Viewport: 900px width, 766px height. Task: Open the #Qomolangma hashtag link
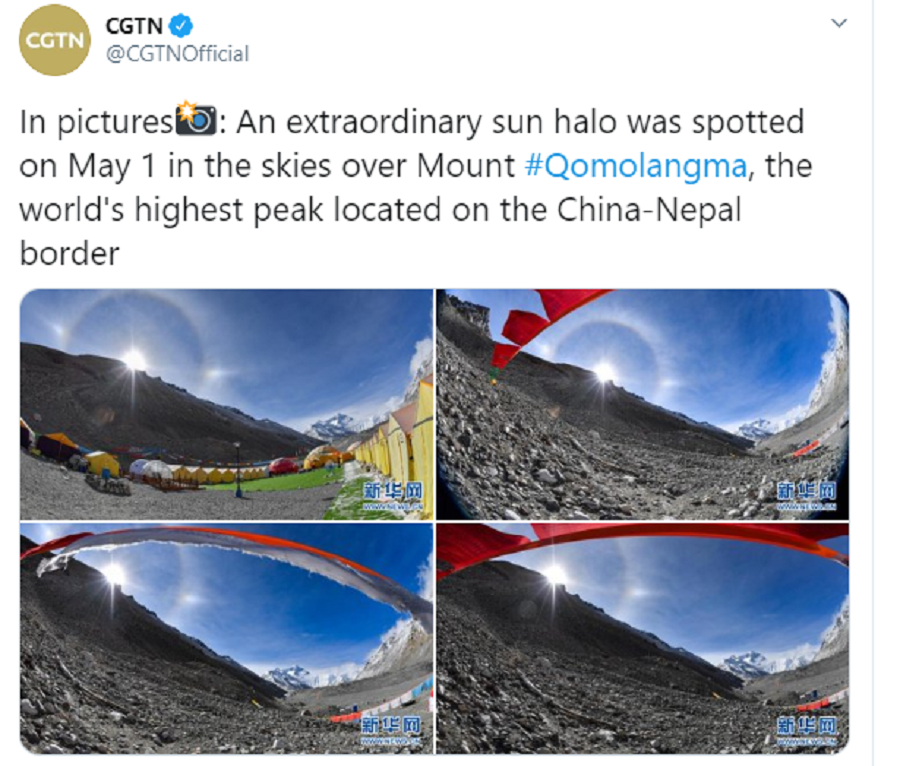coord(636,166)
